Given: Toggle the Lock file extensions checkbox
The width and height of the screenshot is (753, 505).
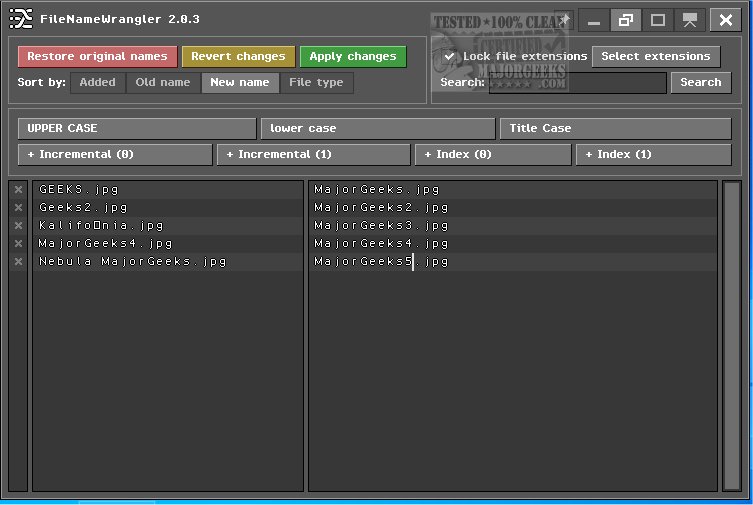Looking at the screenshot, I should 449,57.
